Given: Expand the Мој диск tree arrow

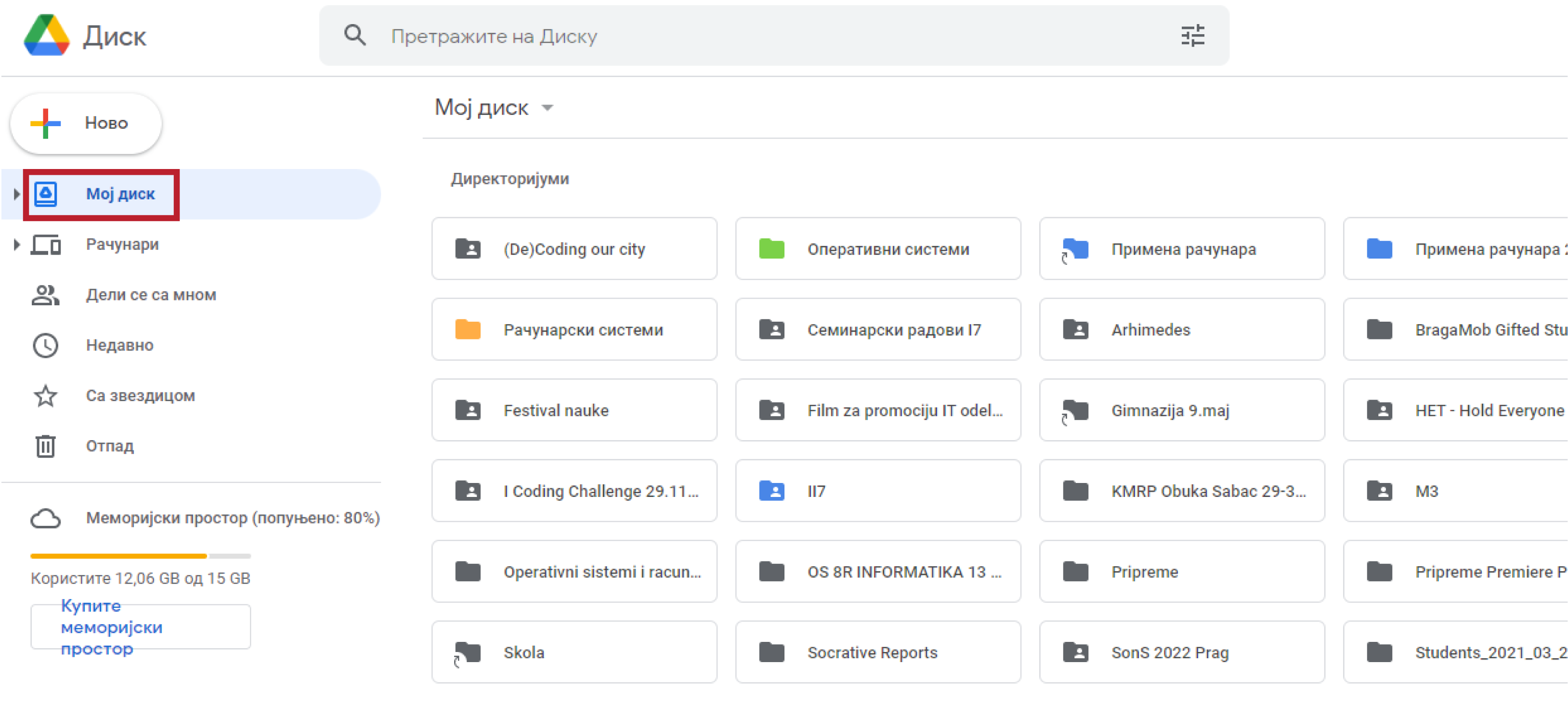Looking at the screenshot, I should 16,194.
